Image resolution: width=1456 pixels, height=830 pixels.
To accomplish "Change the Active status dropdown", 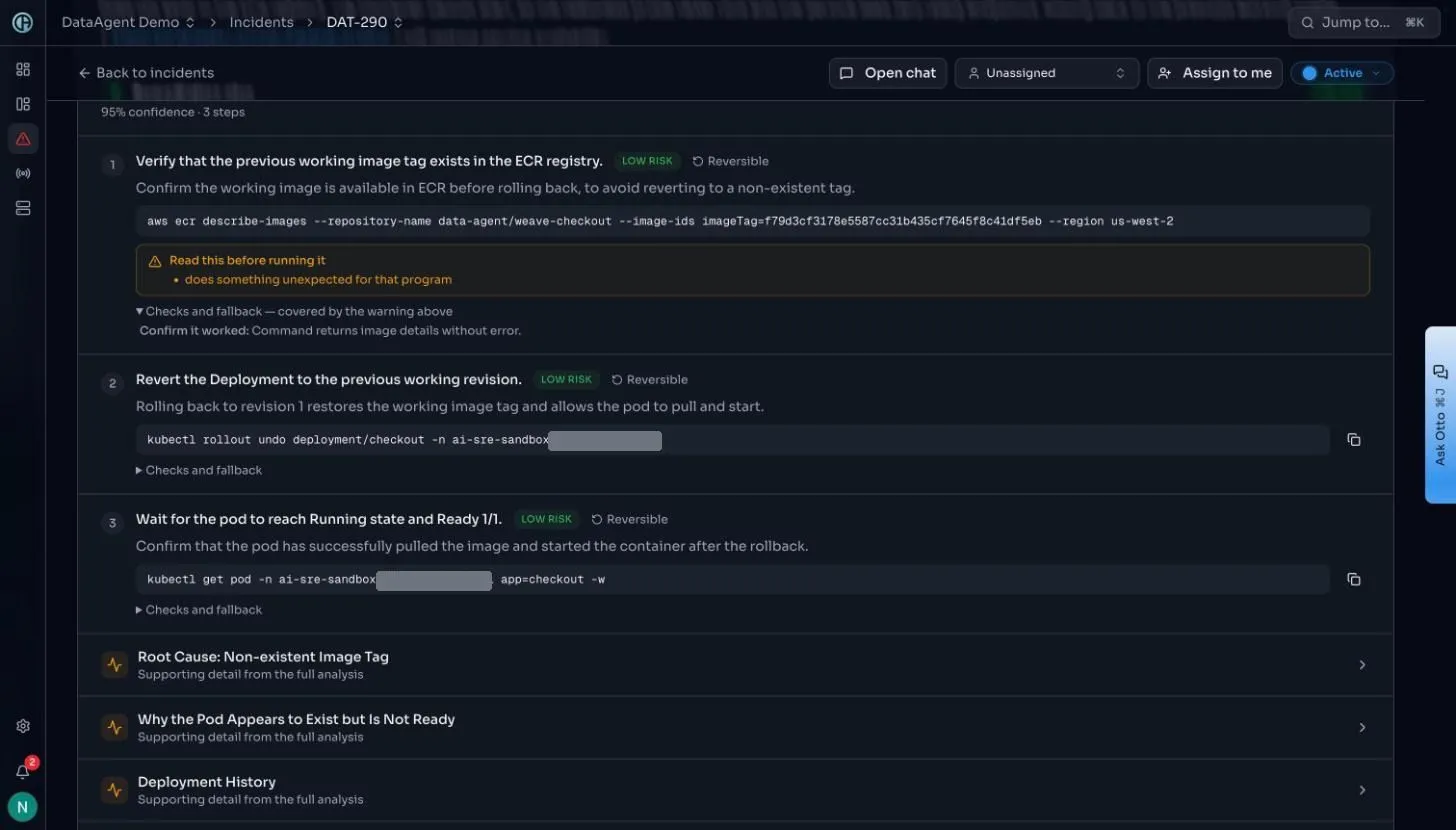I will click(x=1342, y=73).
